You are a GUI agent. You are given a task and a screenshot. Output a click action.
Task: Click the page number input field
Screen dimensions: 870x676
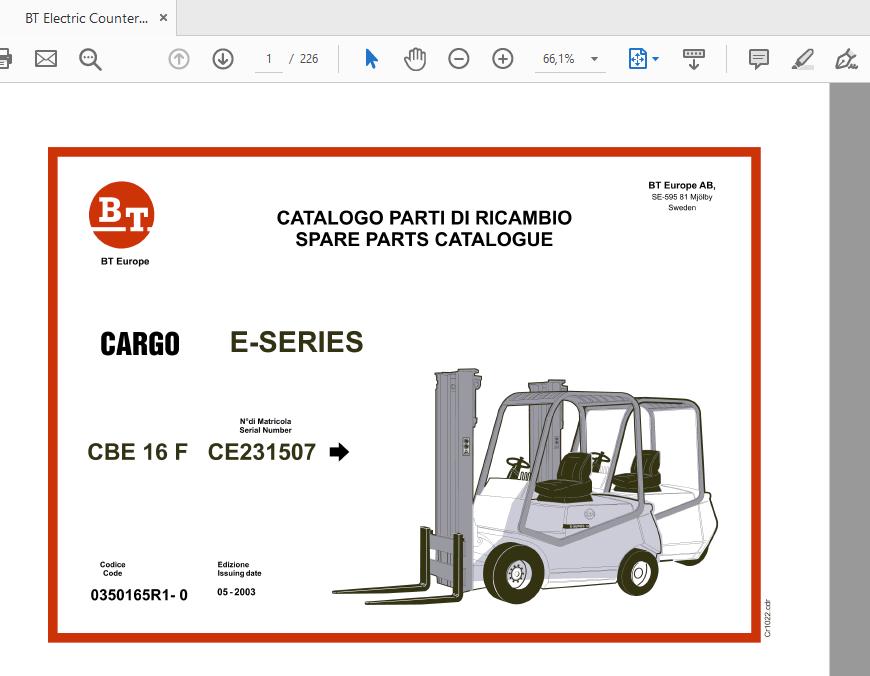pos(268,59)
